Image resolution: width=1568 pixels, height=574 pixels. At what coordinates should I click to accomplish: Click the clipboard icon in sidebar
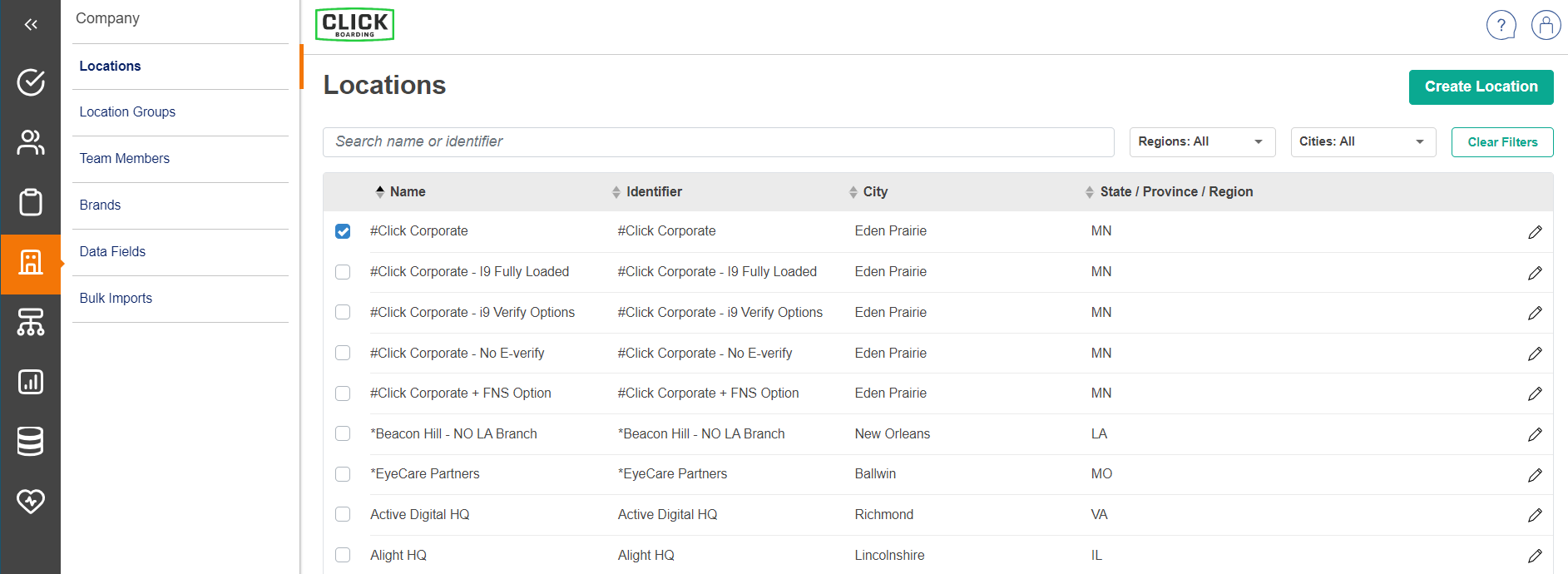(31, 202)
